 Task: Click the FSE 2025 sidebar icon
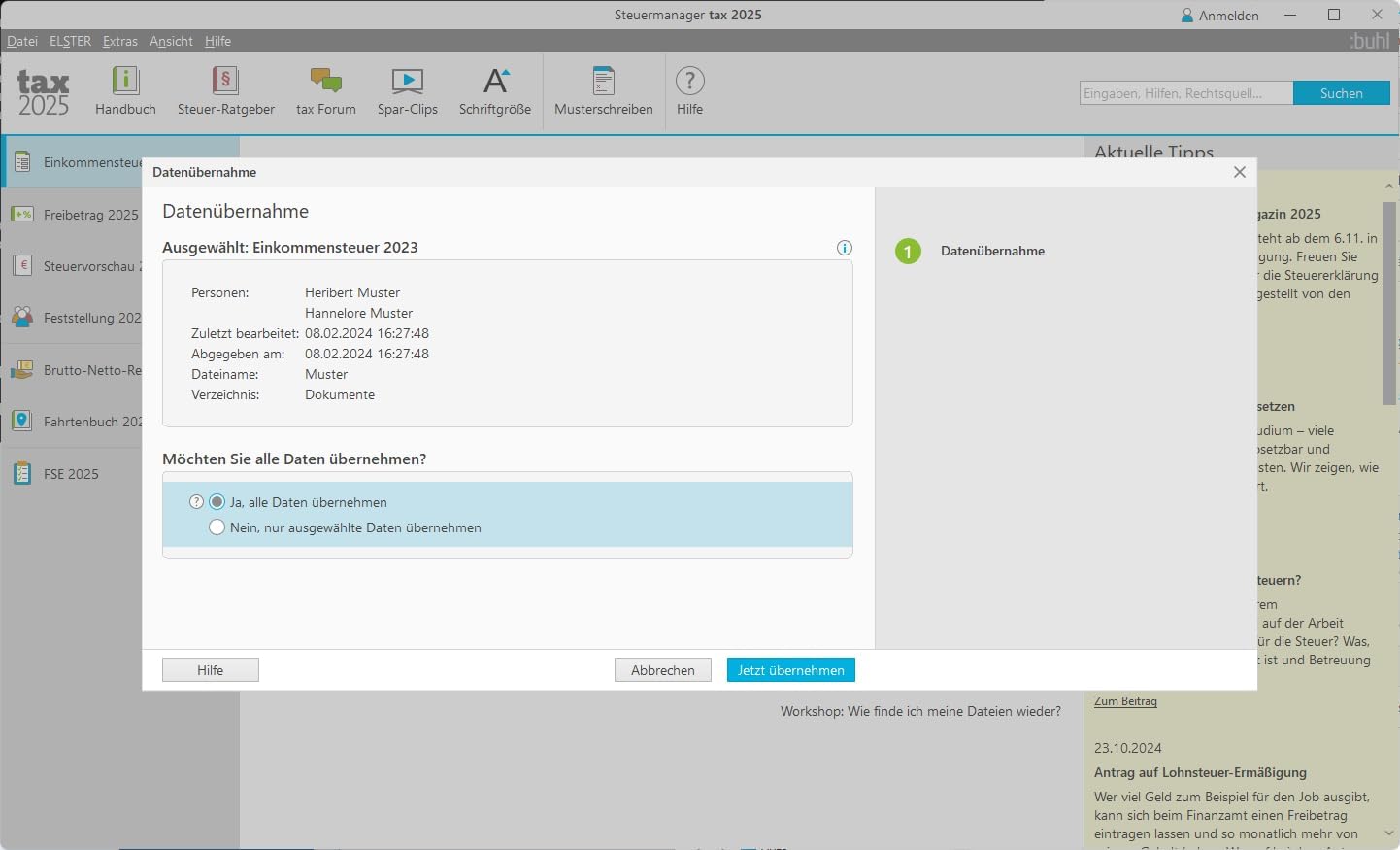[x=22, y=474]
